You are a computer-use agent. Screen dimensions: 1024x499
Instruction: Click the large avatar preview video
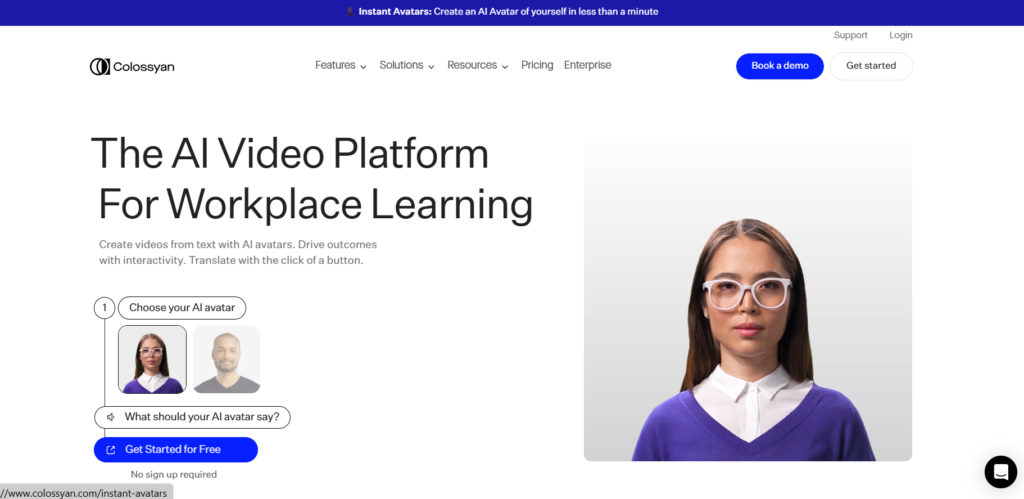[x=747, y=300]
